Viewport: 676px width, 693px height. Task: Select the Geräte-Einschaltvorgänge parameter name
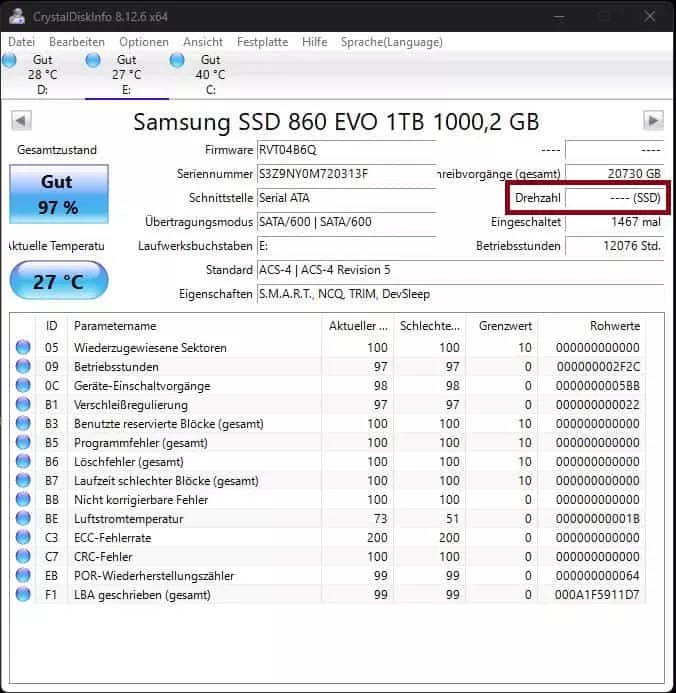(142, 386)
